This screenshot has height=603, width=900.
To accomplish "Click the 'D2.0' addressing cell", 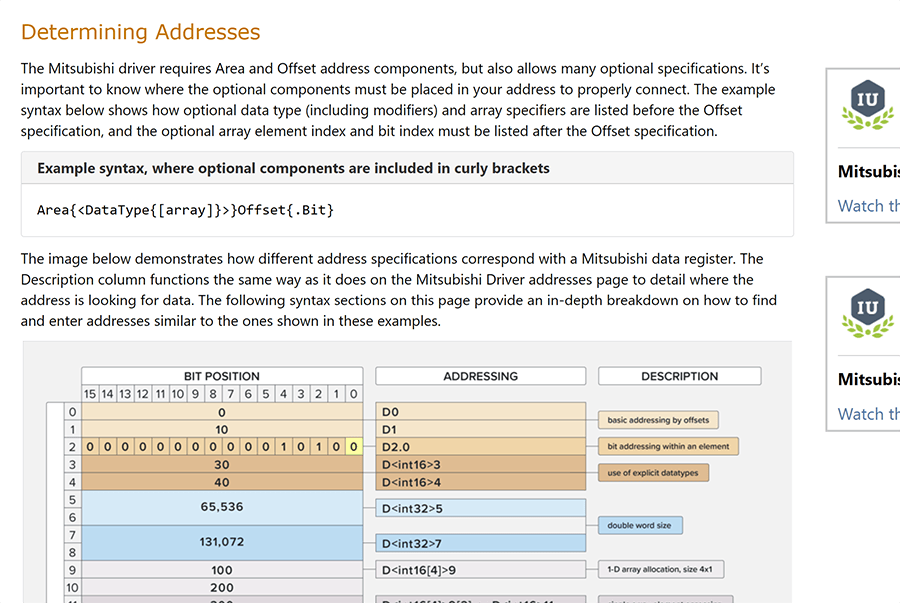I will click(480, 447).
